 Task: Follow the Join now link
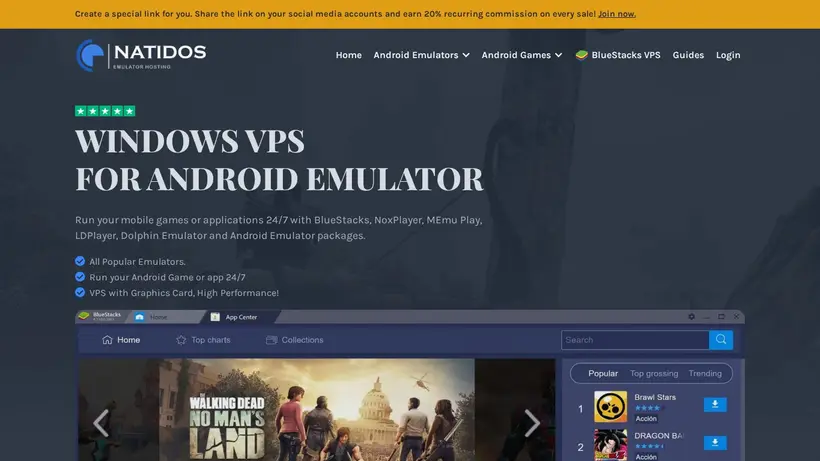(x=617, y=14)
